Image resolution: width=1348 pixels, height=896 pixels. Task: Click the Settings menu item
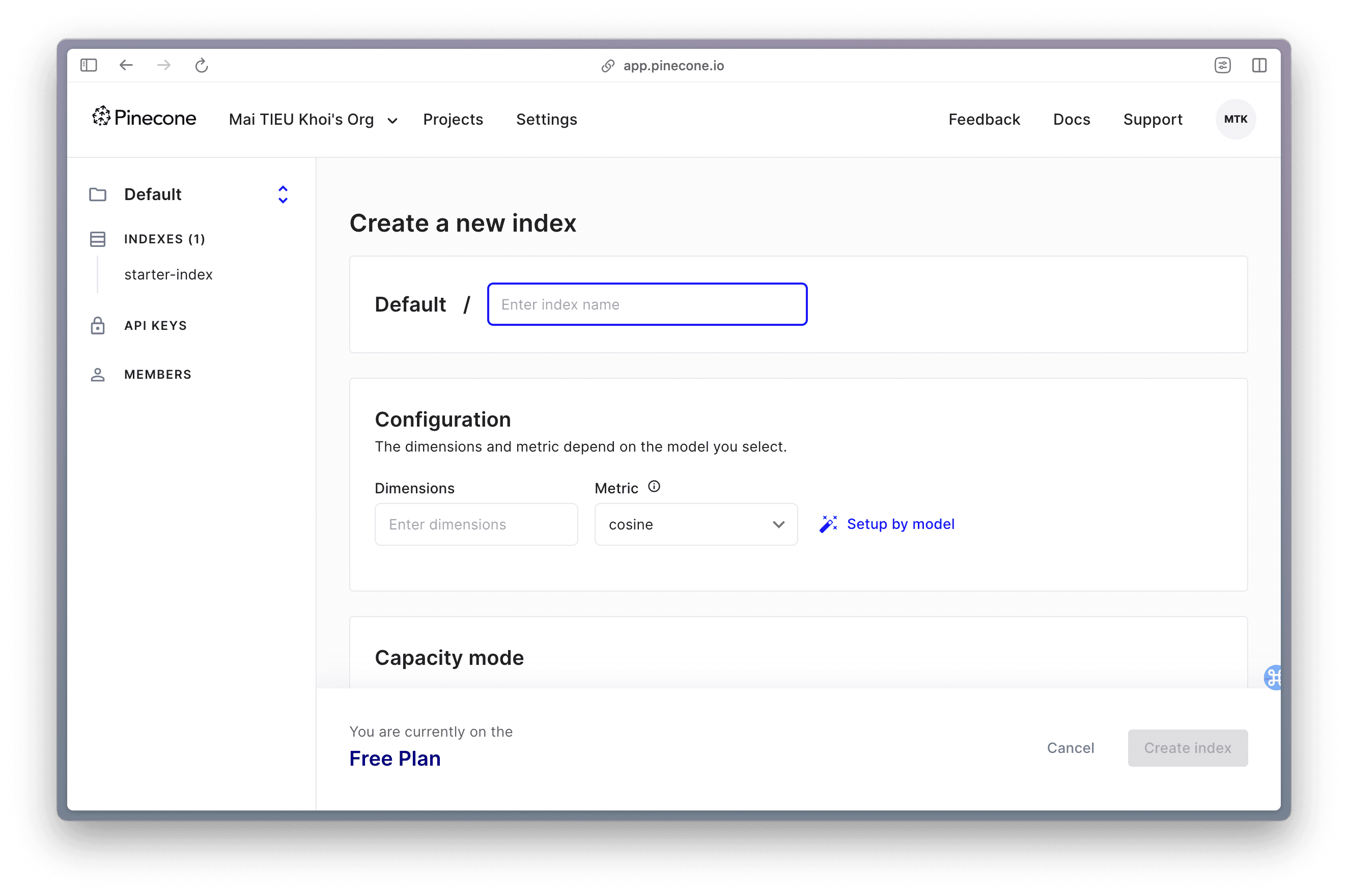[x=546, y=119]
